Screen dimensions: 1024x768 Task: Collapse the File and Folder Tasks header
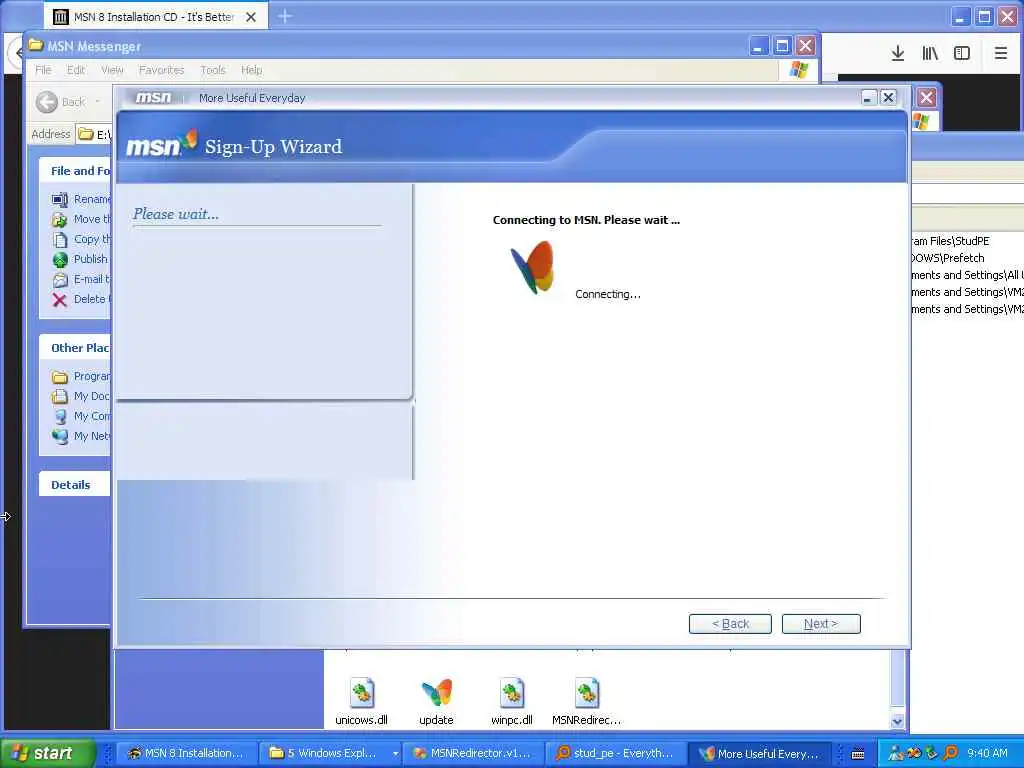click(x=74, y=170)
